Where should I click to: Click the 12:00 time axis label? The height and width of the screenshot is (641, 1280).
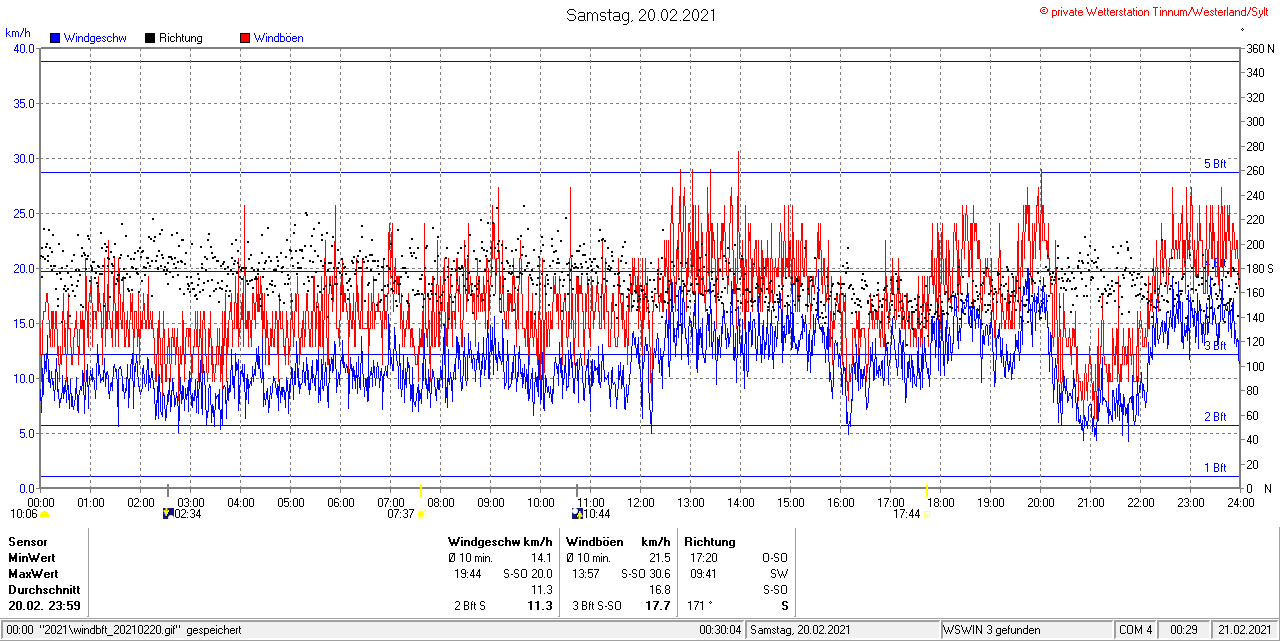641,502
